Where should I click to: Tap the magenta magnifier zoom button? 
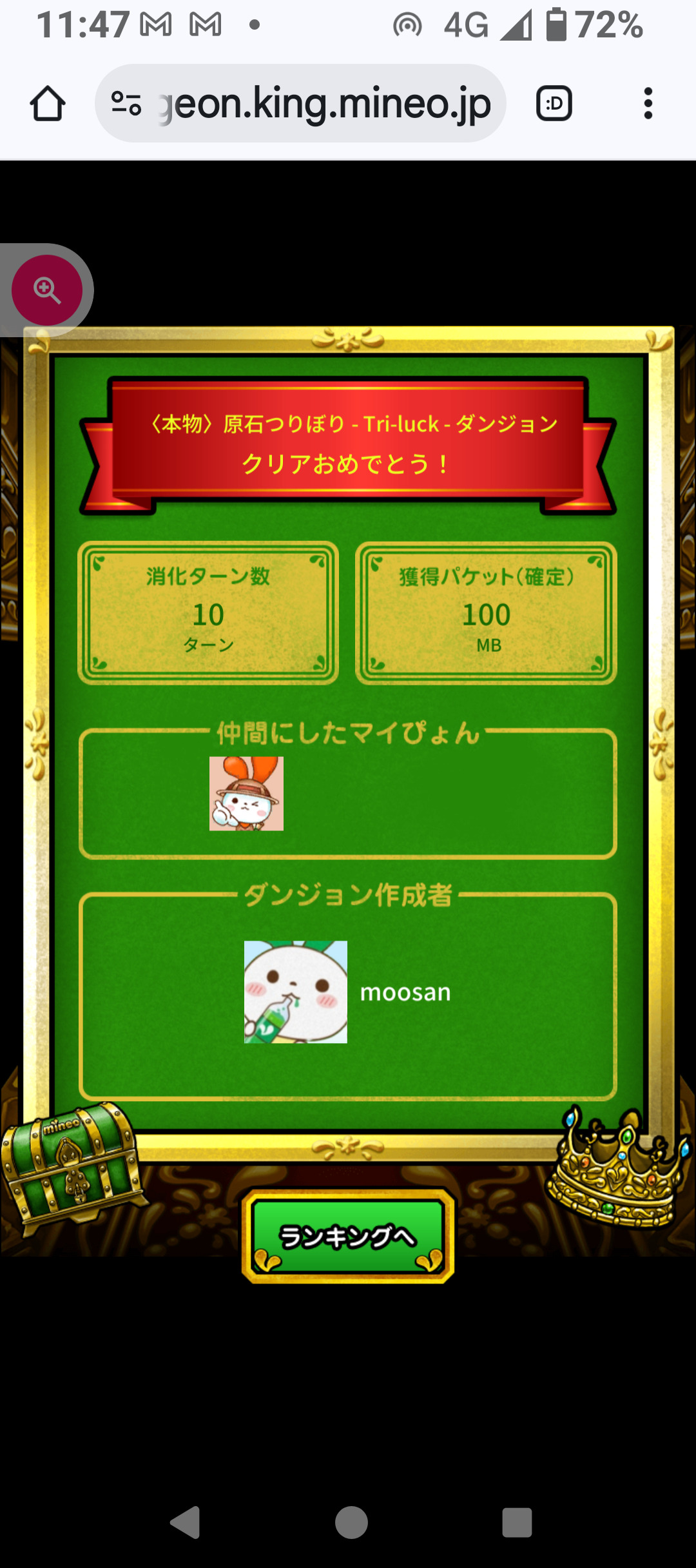tap(47, 290)
